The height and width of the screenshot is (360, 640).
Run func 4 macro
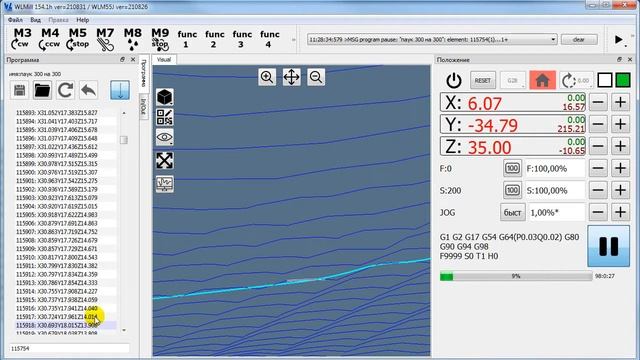pyautogui.click(x=269, y=39)
